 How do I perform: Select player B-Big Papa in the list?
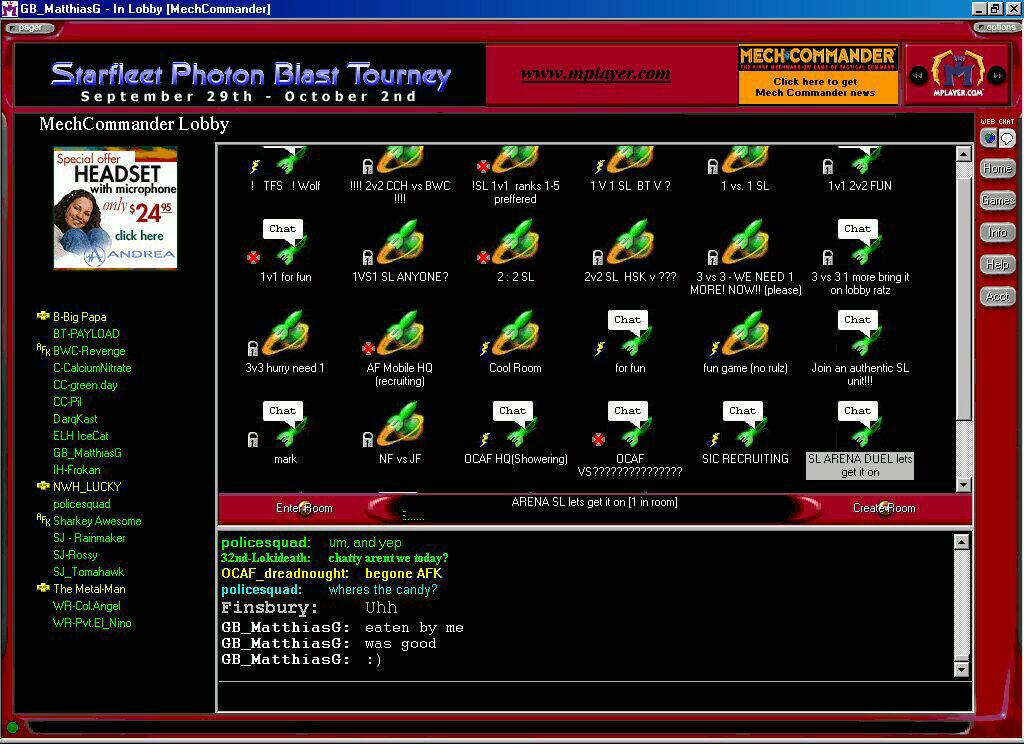tap(80, 317)
